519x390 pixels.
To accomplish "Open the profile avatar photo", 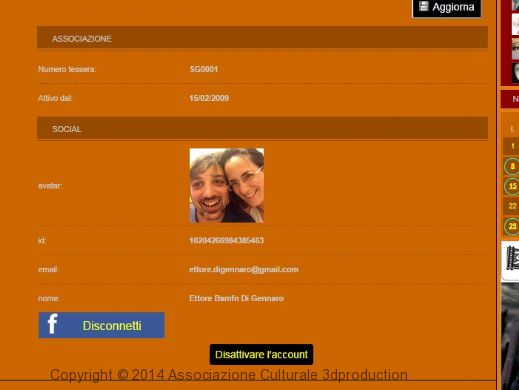I will (x=227, y=185).
